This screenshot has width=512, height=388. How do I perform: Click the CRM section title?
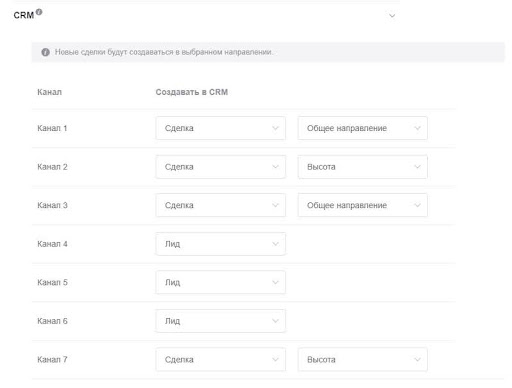[24, 15]
